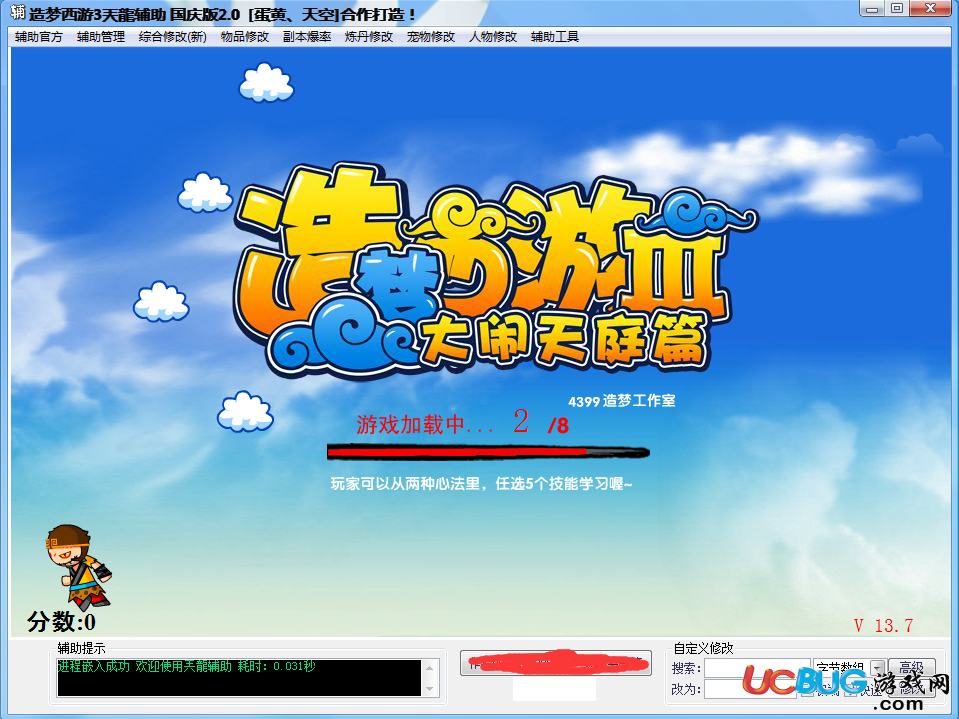Maximize the 天龍辅助 window
959x719 pixels.
point(897,9)
